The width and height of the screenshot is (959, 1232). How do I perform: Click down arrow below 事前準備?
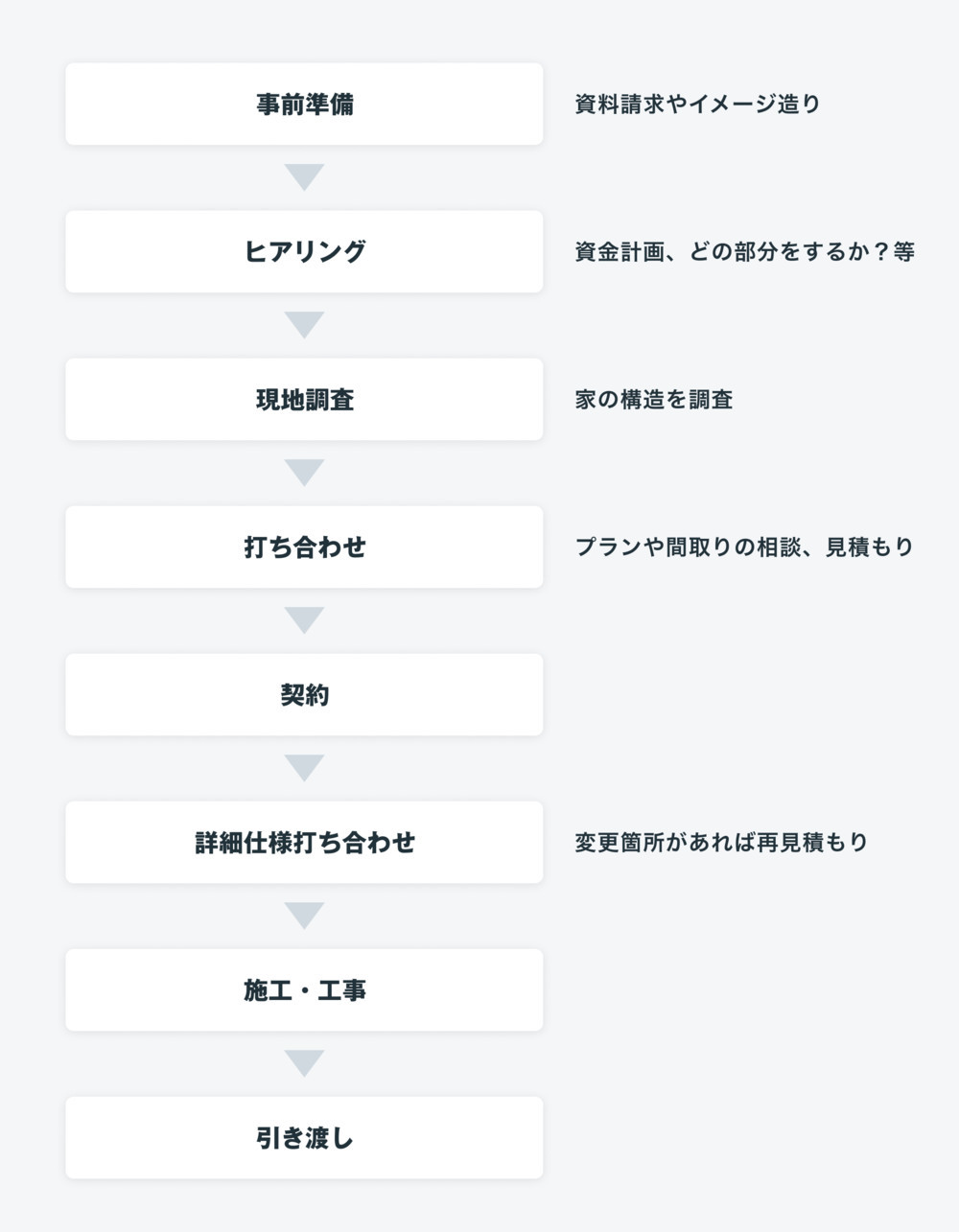coord(304,177)
